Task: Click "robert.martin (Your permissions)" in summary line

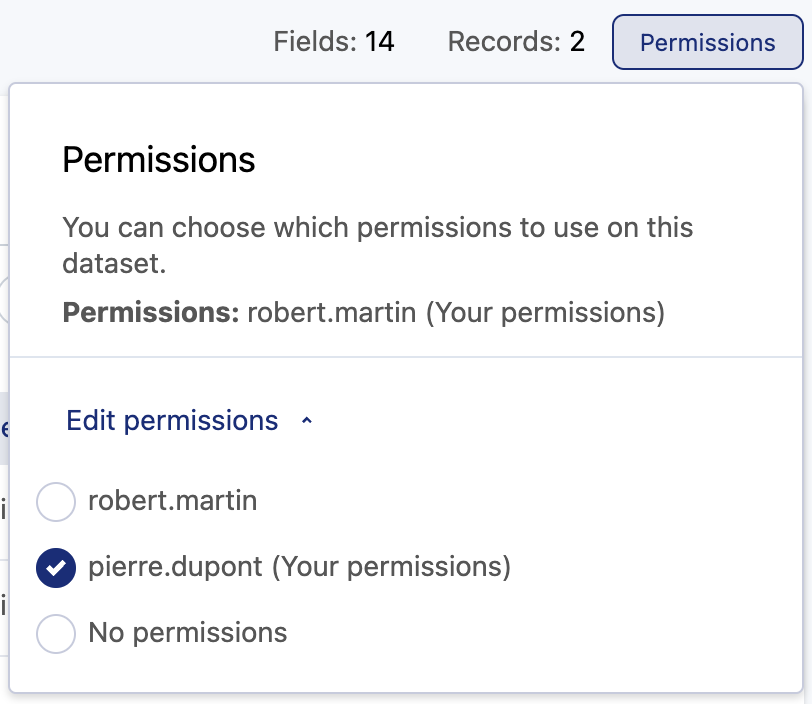Action: coord(455,313)
